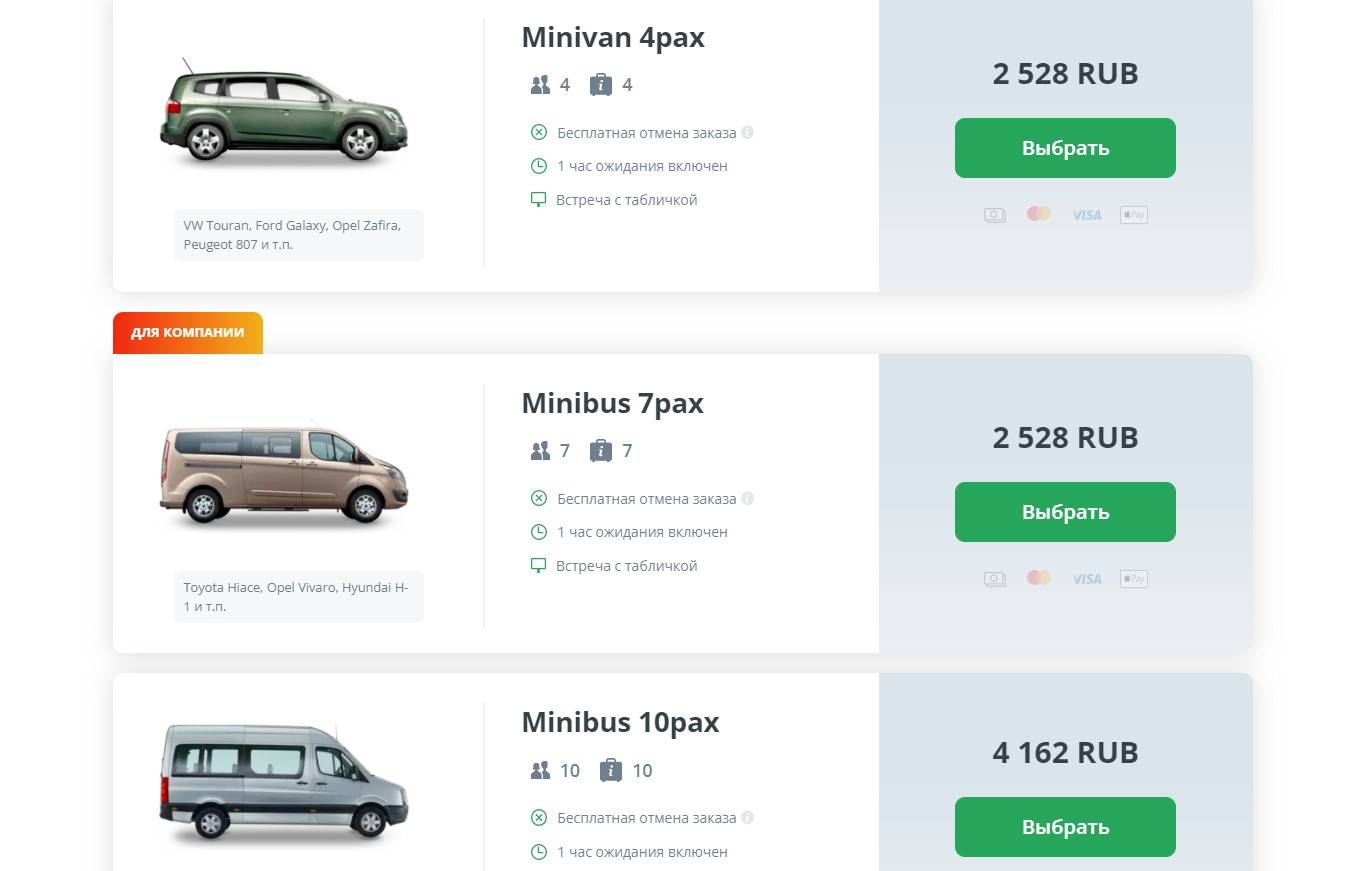Screen dimensions: 1364x871
Task: Click cash icon under Minibus 7pax price
Action: 994,579
